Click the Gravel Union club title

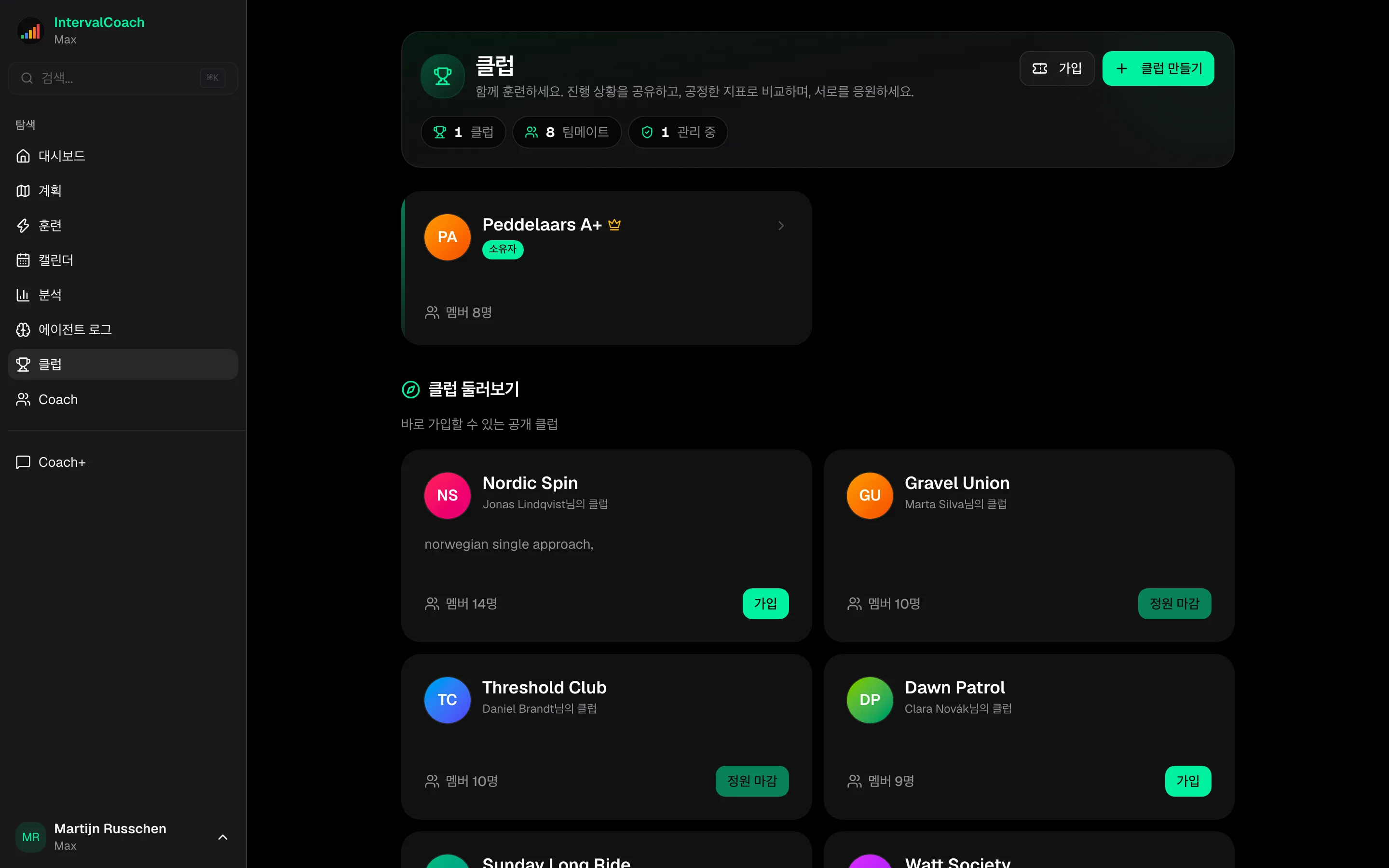(957, 483)
